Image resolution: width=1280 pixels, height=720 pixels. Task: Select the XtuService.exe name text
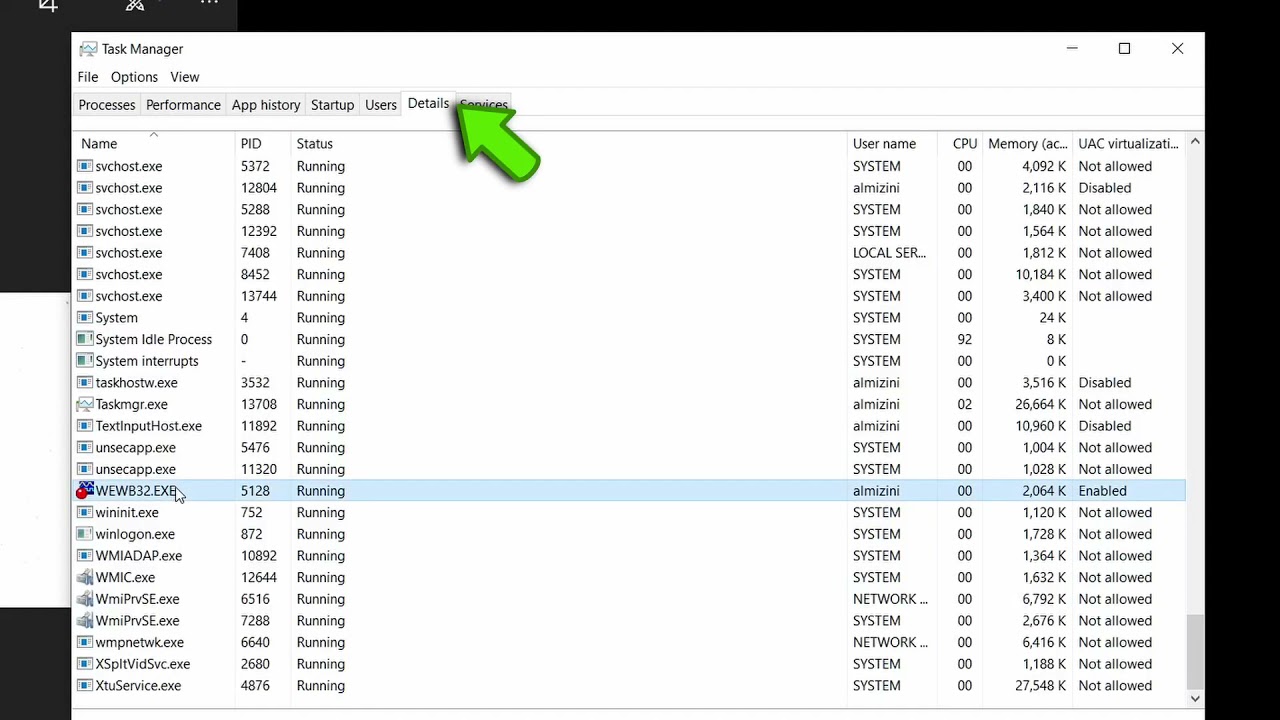pyautogui.click(x=138, y=686)
